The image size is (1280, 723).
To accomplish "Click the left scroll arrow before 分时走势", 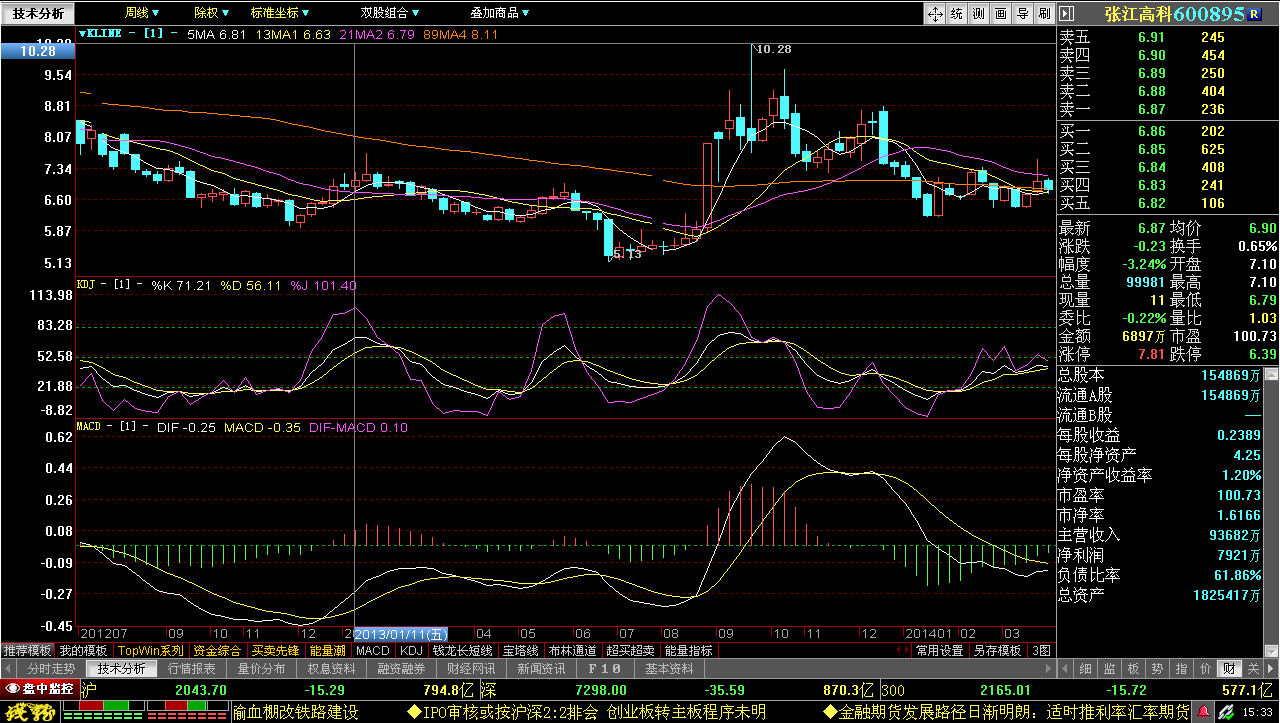I will tap(7, 669).
